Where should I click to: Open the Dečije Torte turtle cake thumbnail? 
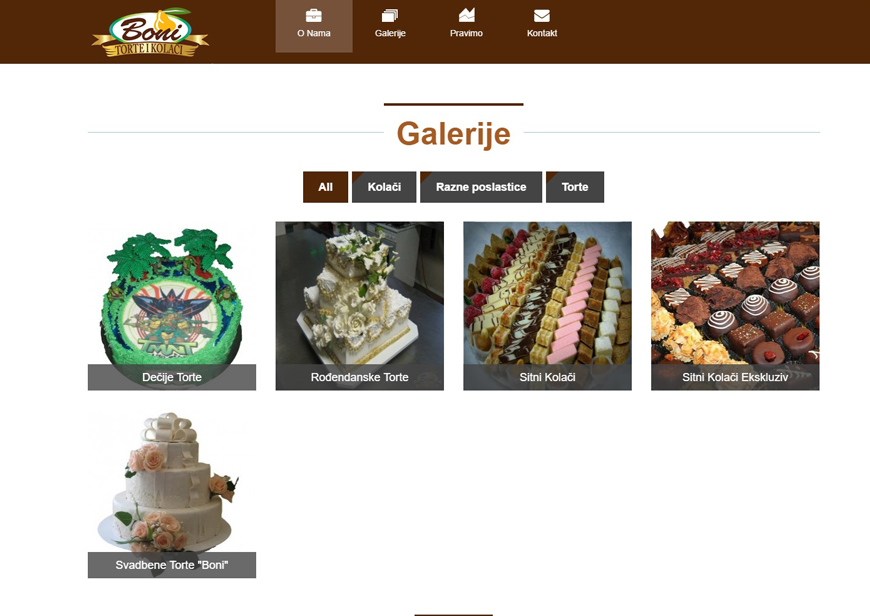(172, 306)
